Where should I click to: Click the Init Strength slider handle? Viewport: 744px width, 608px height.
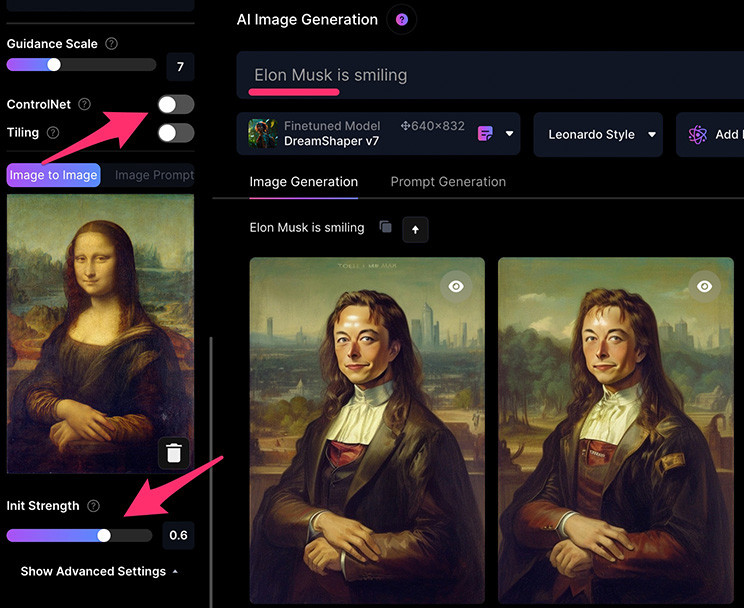[x=104, y=535]
